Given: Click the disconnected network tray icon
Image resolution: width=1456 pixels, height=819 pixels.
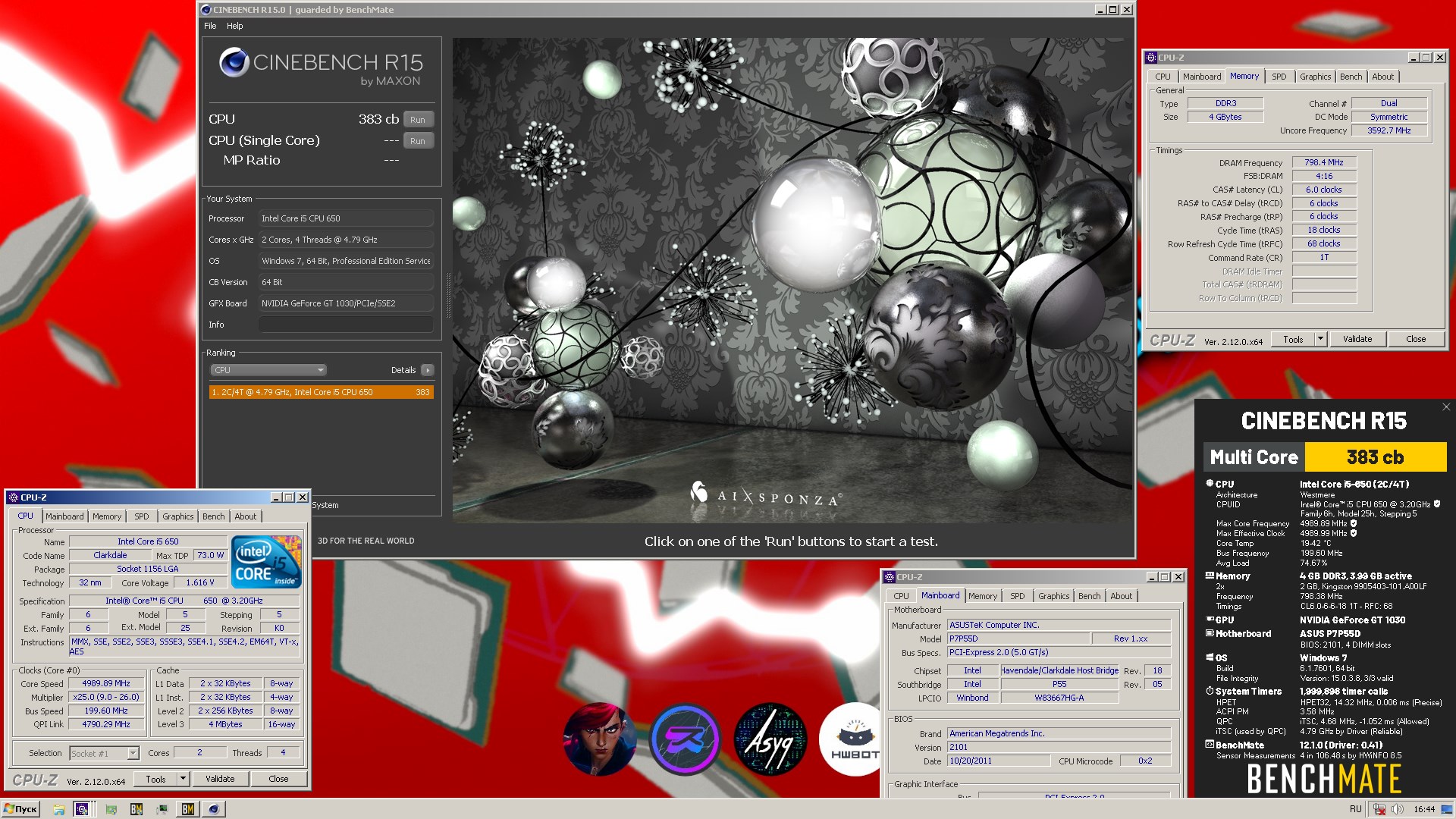Looking at the screenshot, I should (x=1379, y=809).
